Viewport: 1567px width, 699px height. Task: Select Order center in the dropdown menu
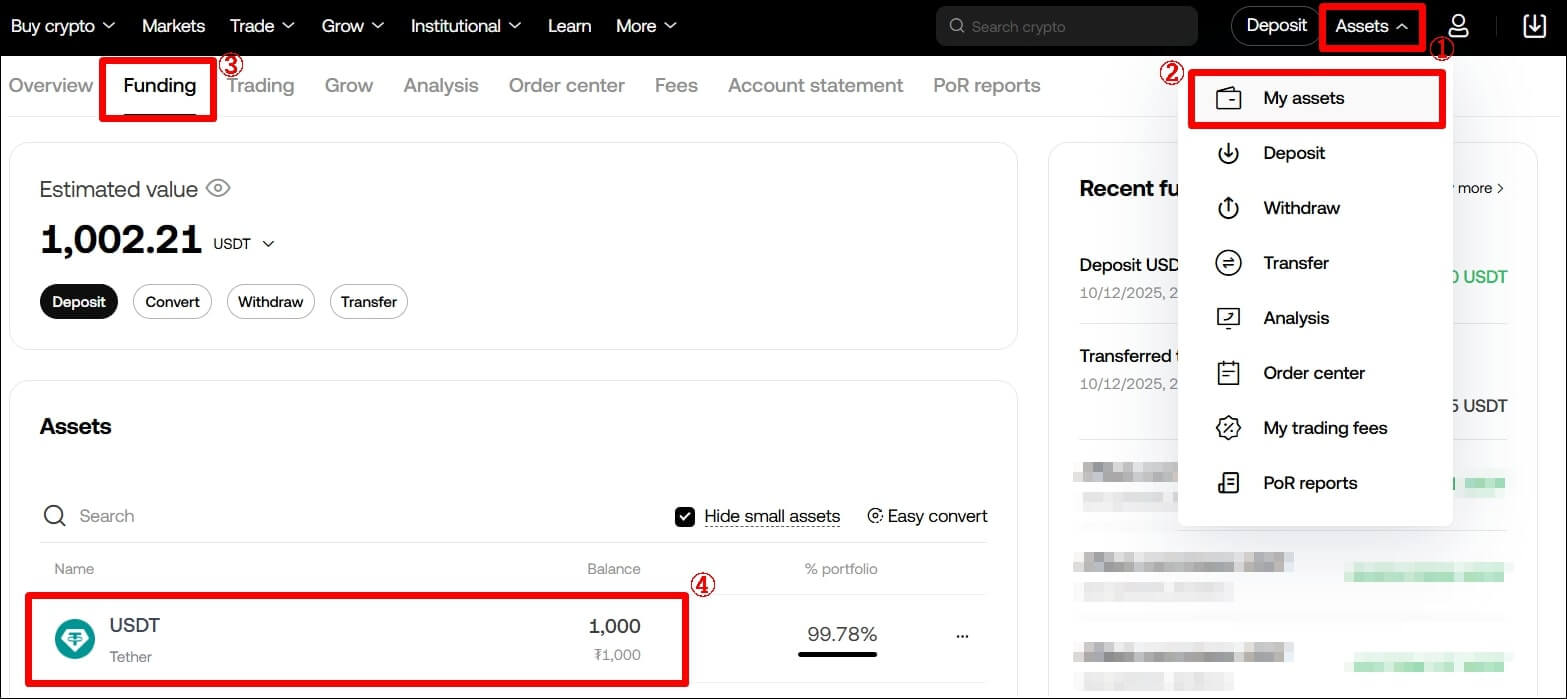pos(1315,373)
